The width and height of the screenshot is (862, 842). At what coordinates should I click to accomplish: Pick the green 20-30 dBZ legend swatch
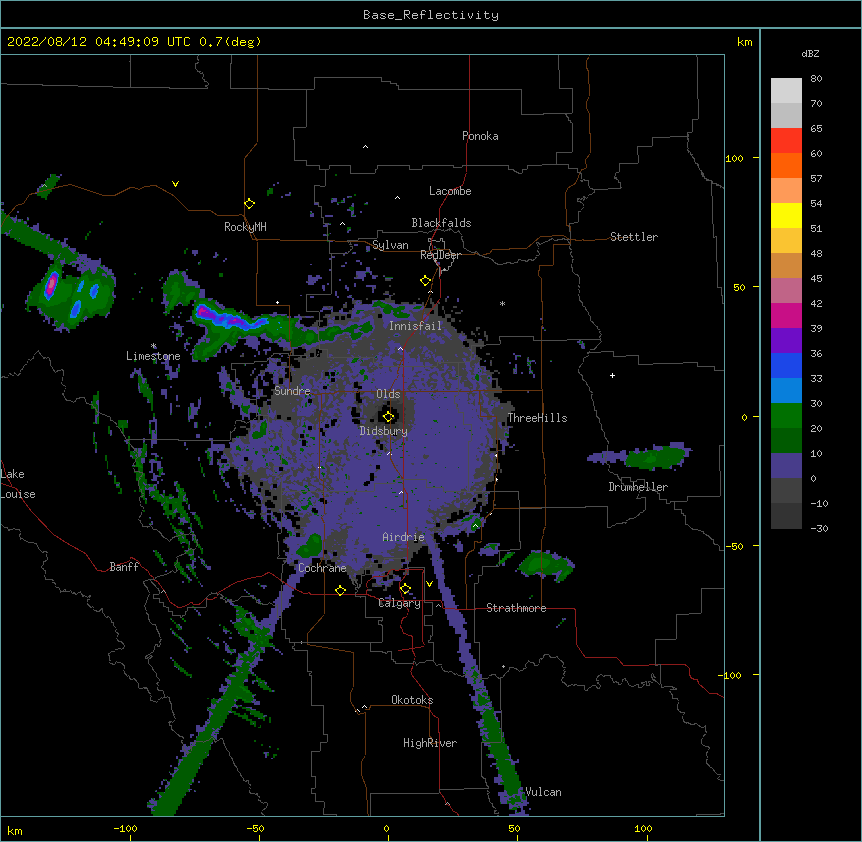[x=786, y=416]
